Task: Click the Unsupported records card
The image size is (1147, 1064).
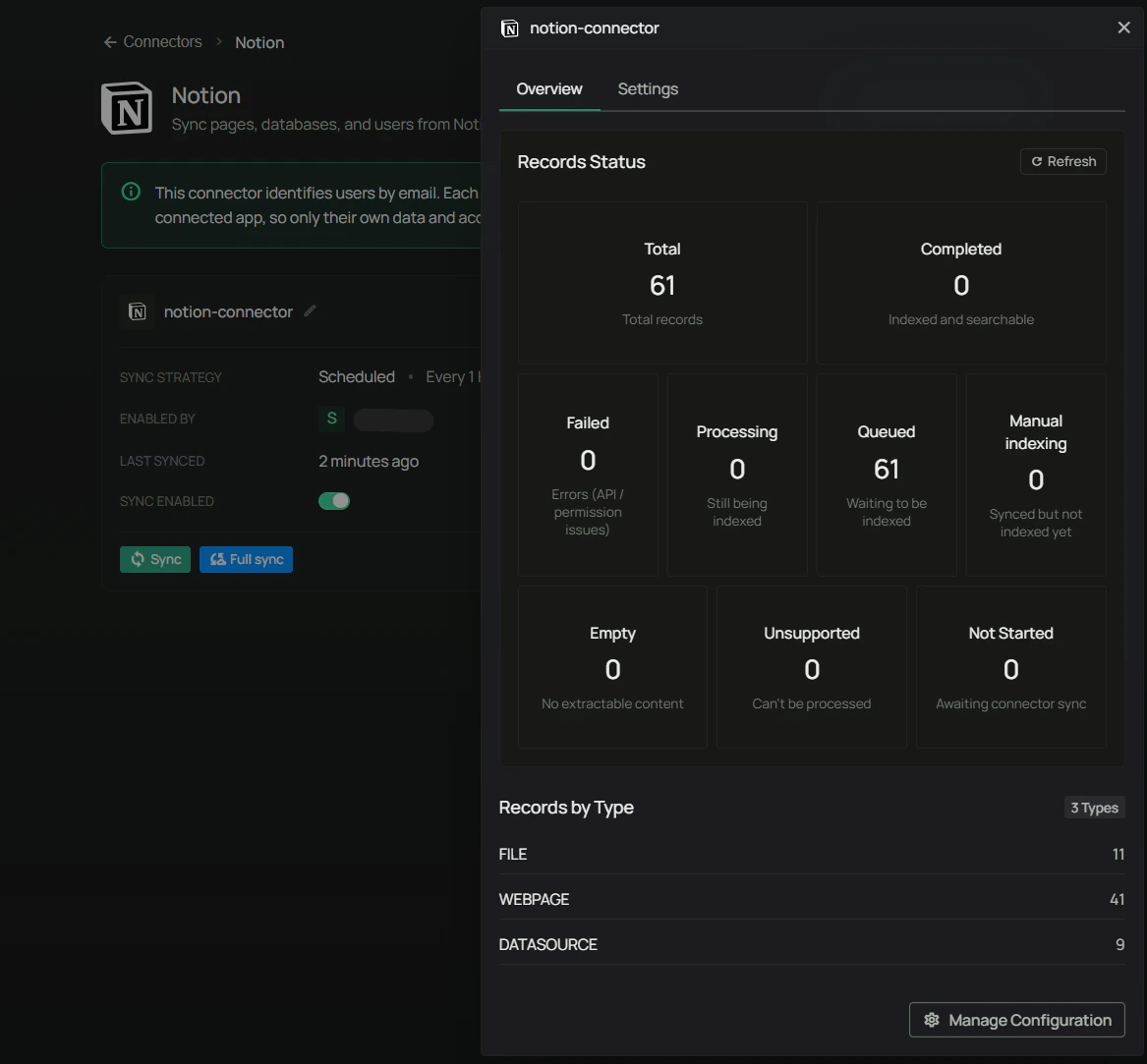Action: [x=811, y=667]
